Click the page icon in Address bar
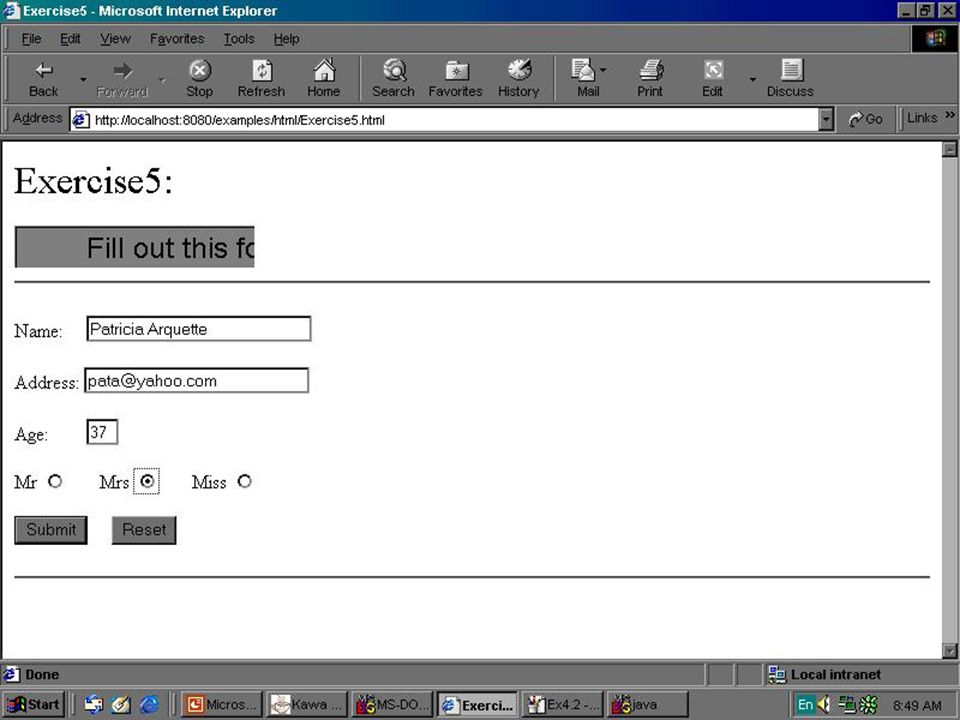960x720 pixels. 81,119
